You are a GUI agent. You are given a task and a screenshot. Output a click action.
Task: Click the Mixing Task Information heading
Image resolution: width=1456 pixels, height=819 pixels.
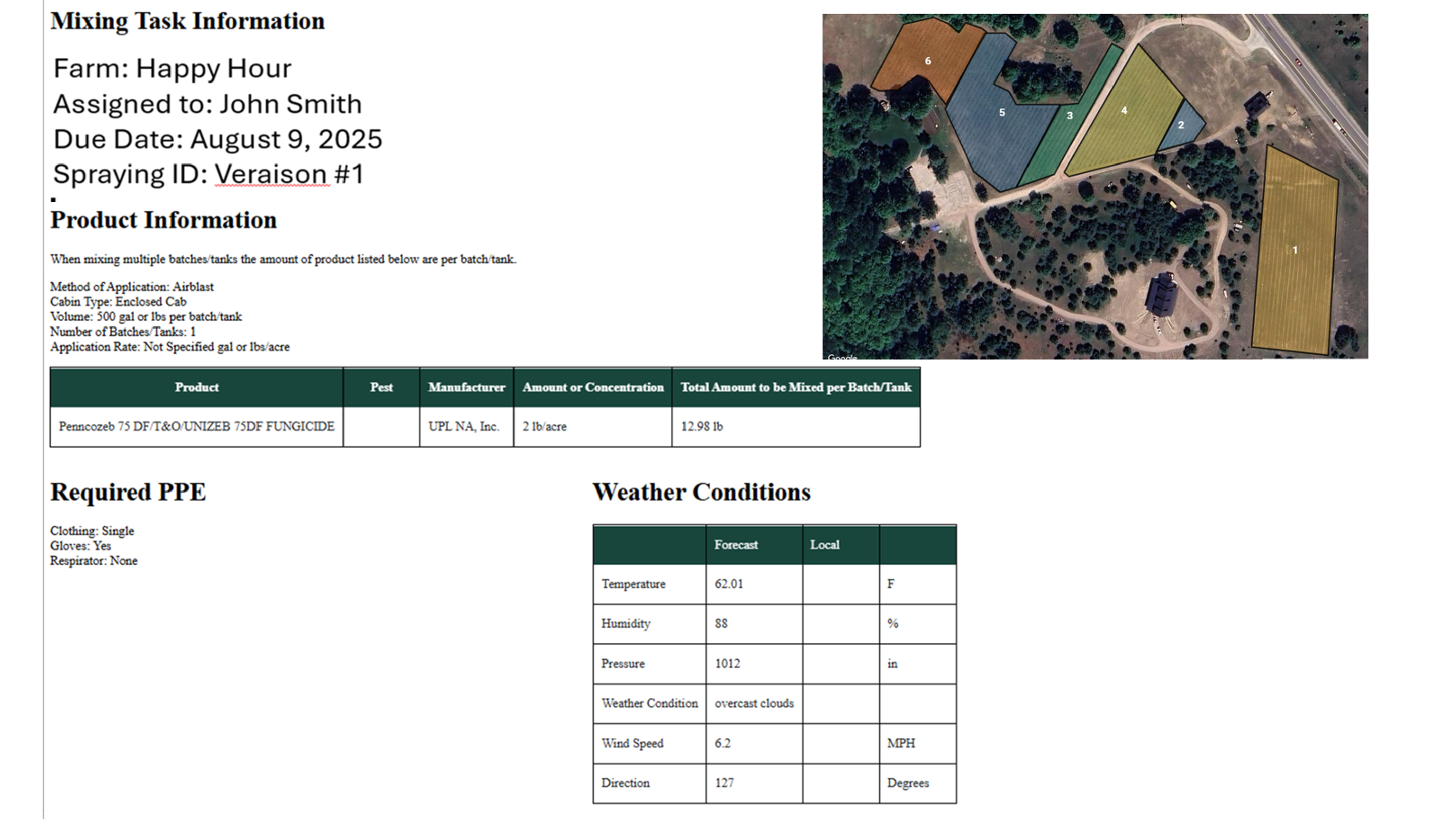(188, 21)
